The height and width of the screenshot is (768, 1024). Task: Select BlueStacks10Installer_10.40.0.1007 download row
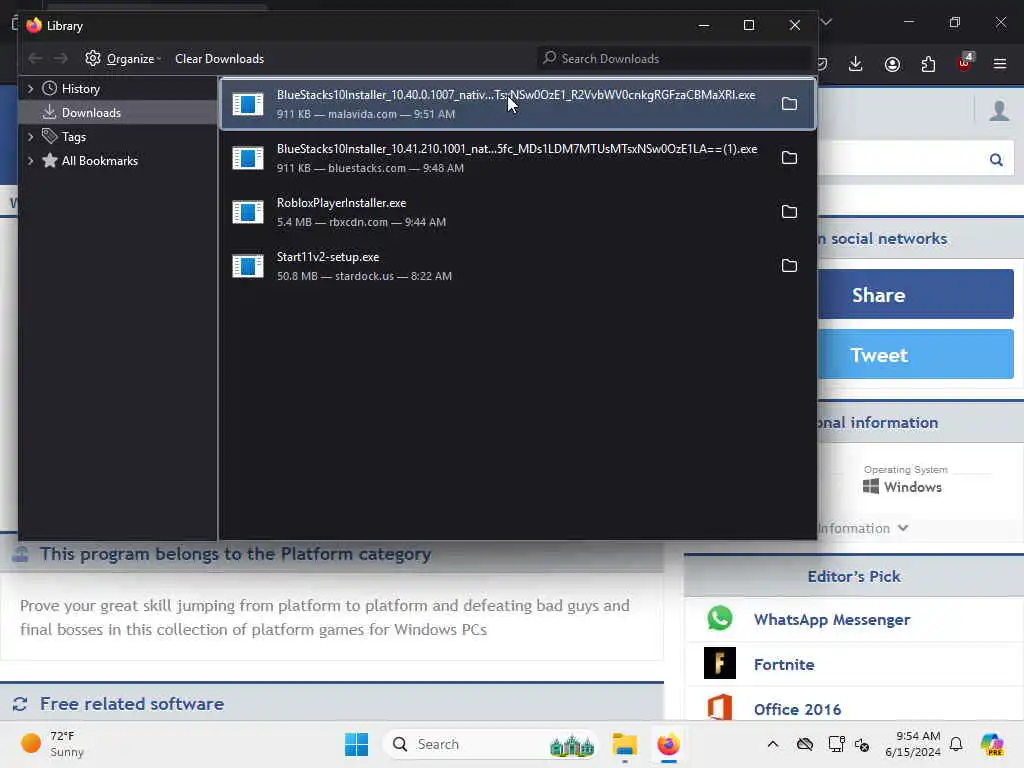coord(518,104)
